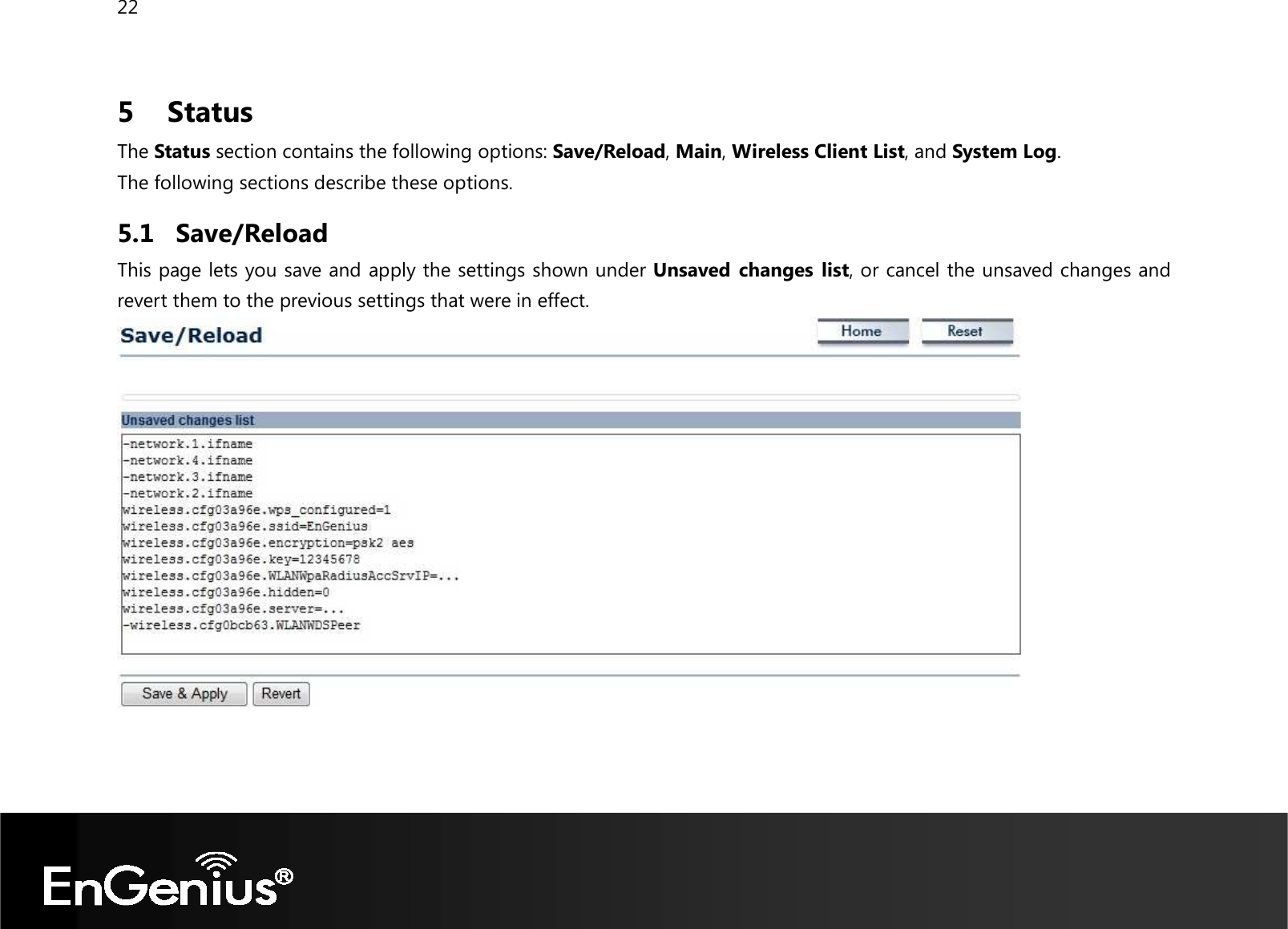Image resolution: width=1288 pixels, height=929 pixels.
Task: Select the '-network.3.ifname' line
Action: pos(188,477)
